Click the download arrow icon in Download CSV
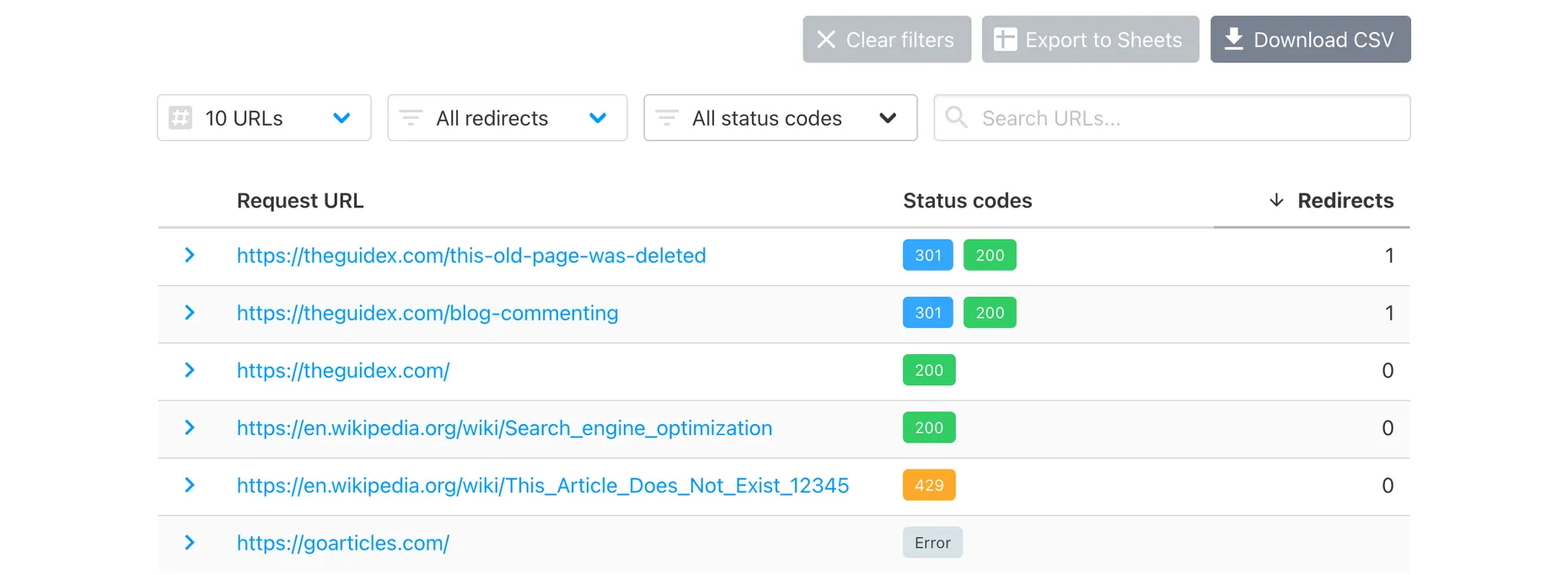The height and width of the screenshot is (575, 1568). click(x=1233, y=39)
